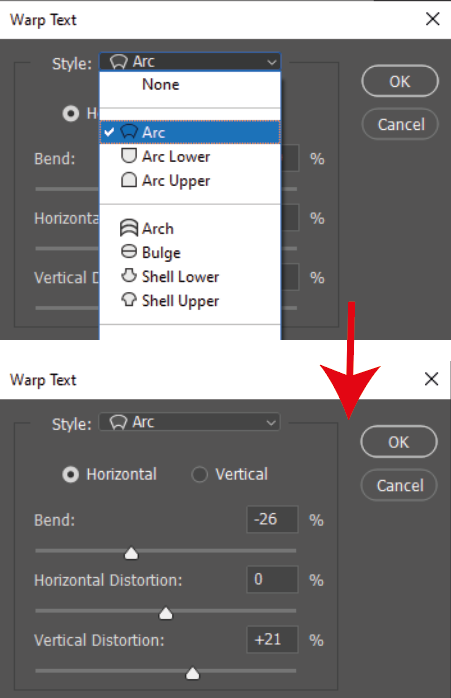Click the partially hidden radio button in upper dialog
The width and height of the screenshot is (451, 698).
point(71,114)
